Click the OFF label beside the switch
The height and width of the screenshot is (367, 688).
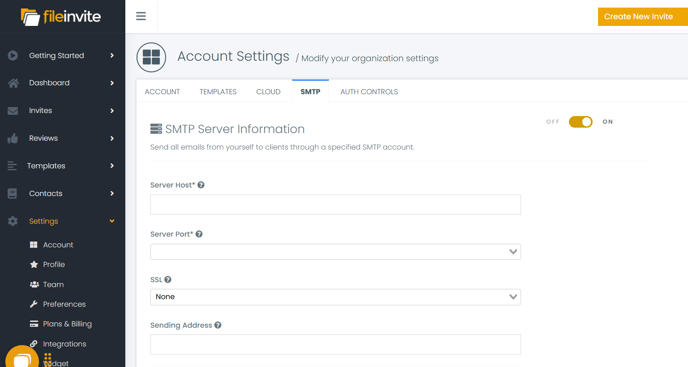pyautogui.click(x=553, y=122)
